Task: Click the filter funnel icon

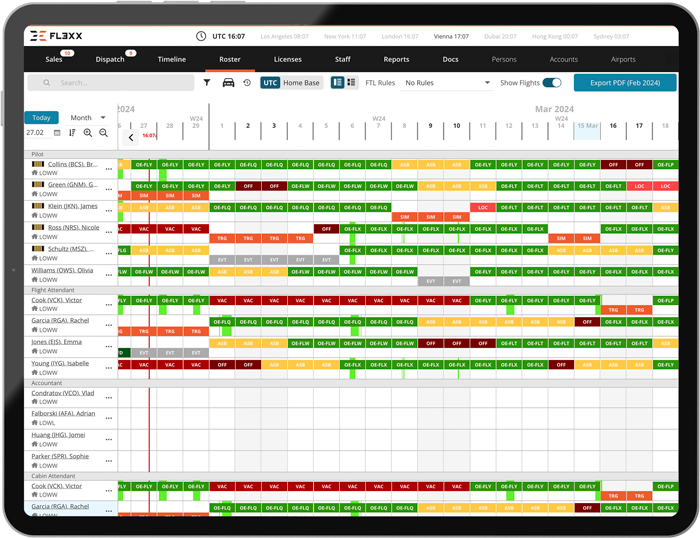Action: pos(207,83)
